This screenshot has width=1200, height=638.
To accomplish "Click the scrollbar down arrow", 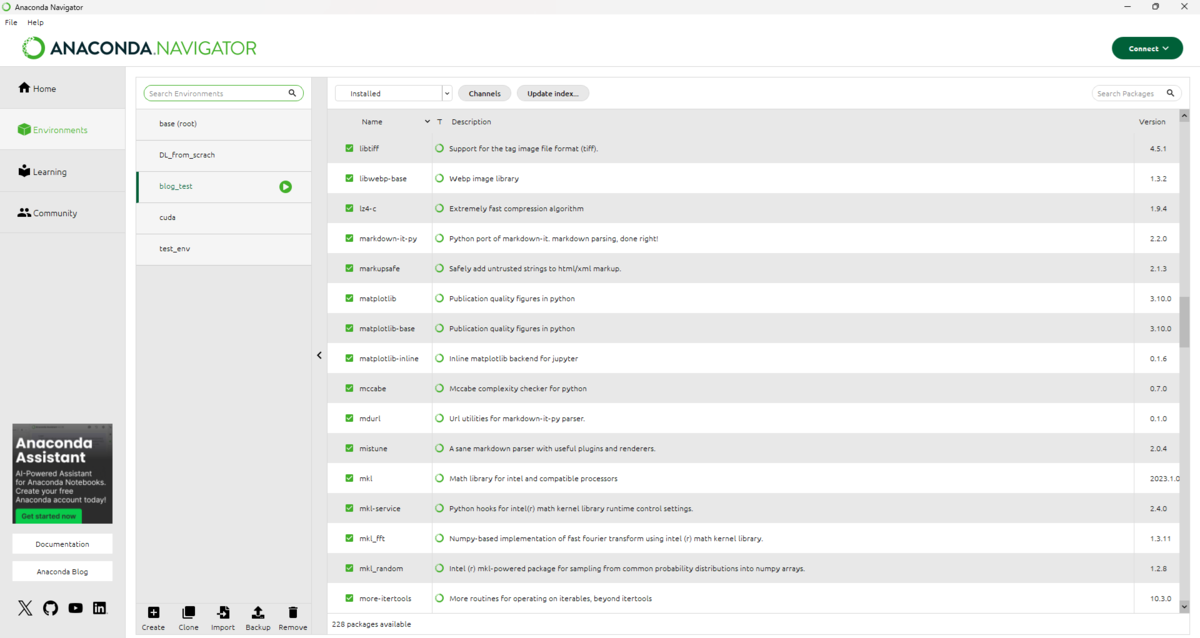I will coord(1184,606).
